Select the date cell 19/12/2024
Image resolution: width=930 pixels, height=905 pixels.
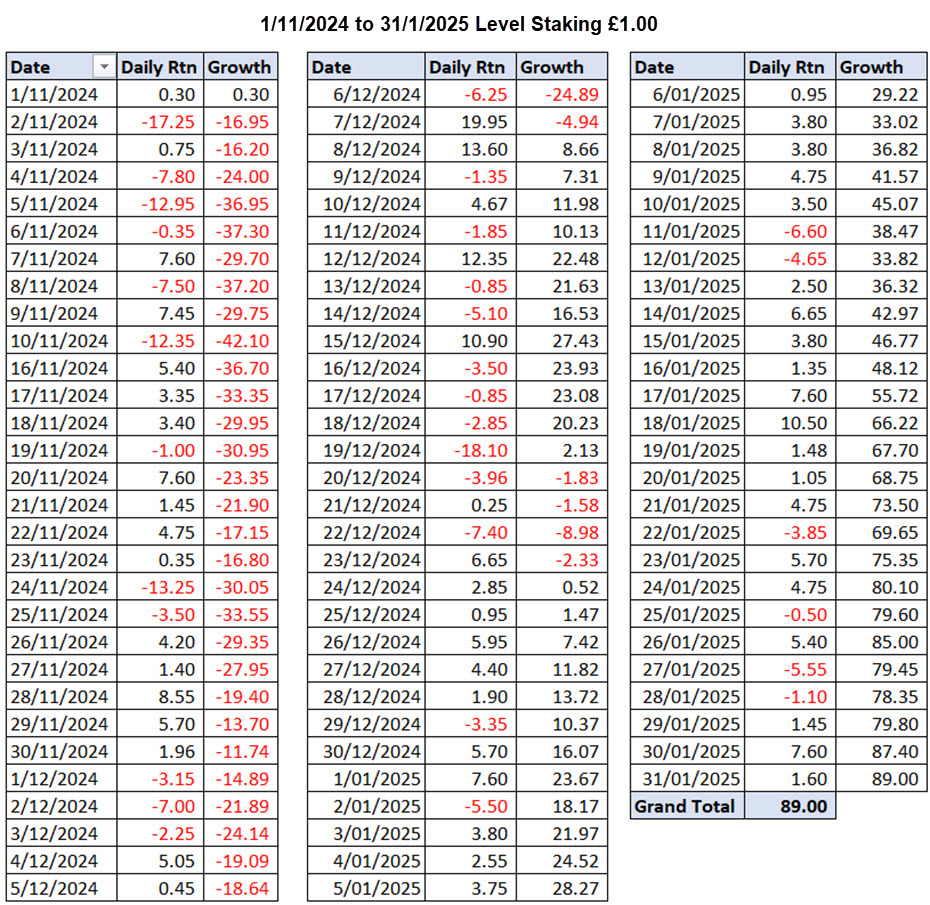(366, 450)
